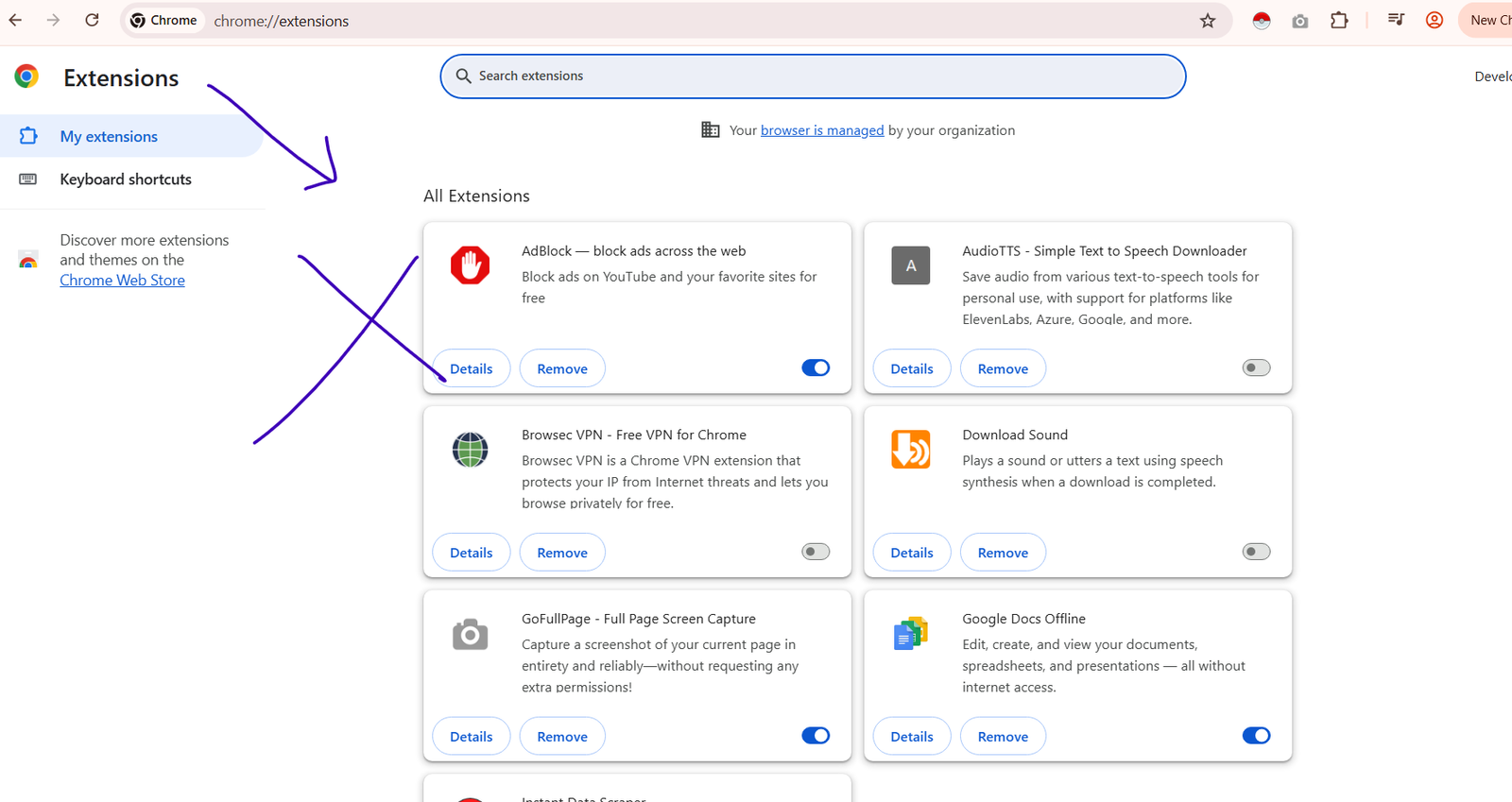Click the browser forward arrow

tap(53, 20)
